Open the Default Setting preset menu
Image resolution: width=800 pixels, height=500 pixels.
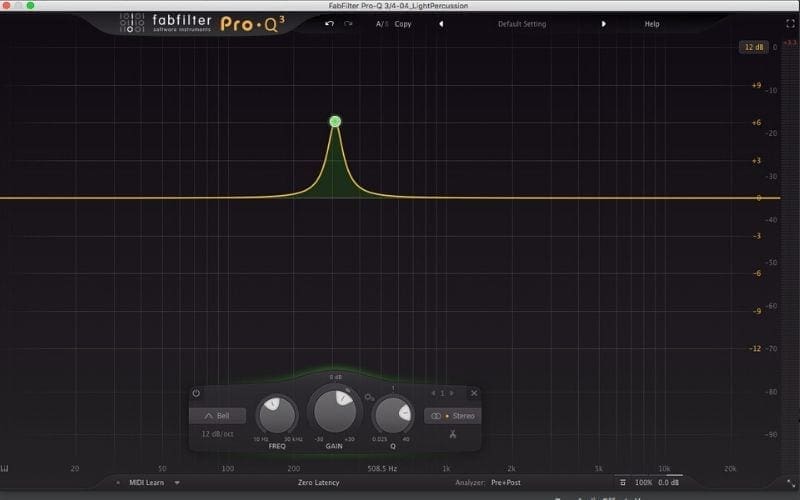(x=522, y=24)
